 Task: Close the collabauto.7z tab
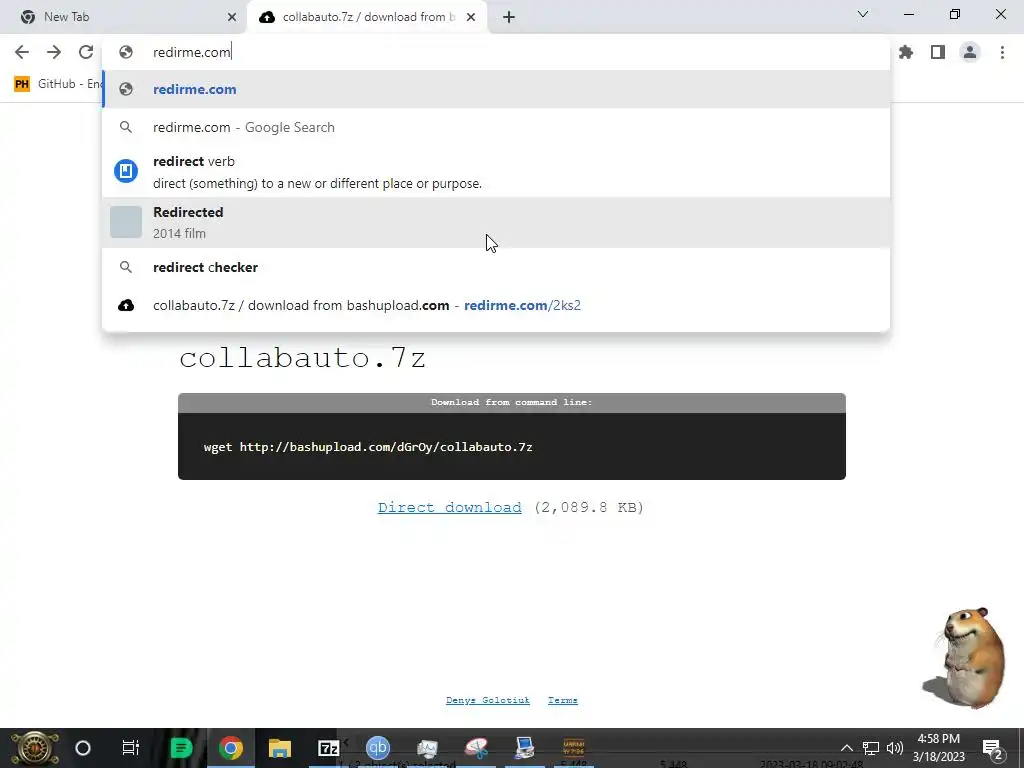coord(471,17)
